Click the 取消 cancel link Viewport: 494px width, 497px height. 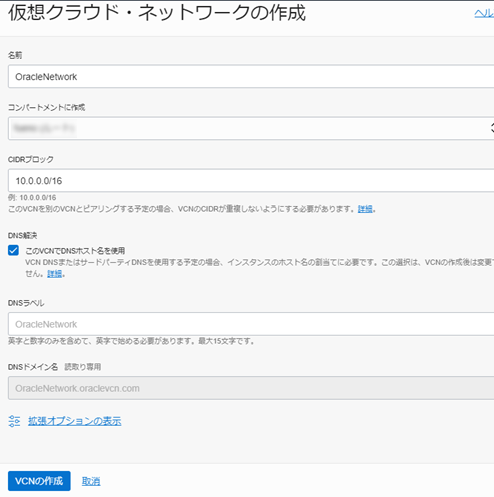(x=91, y=481)
